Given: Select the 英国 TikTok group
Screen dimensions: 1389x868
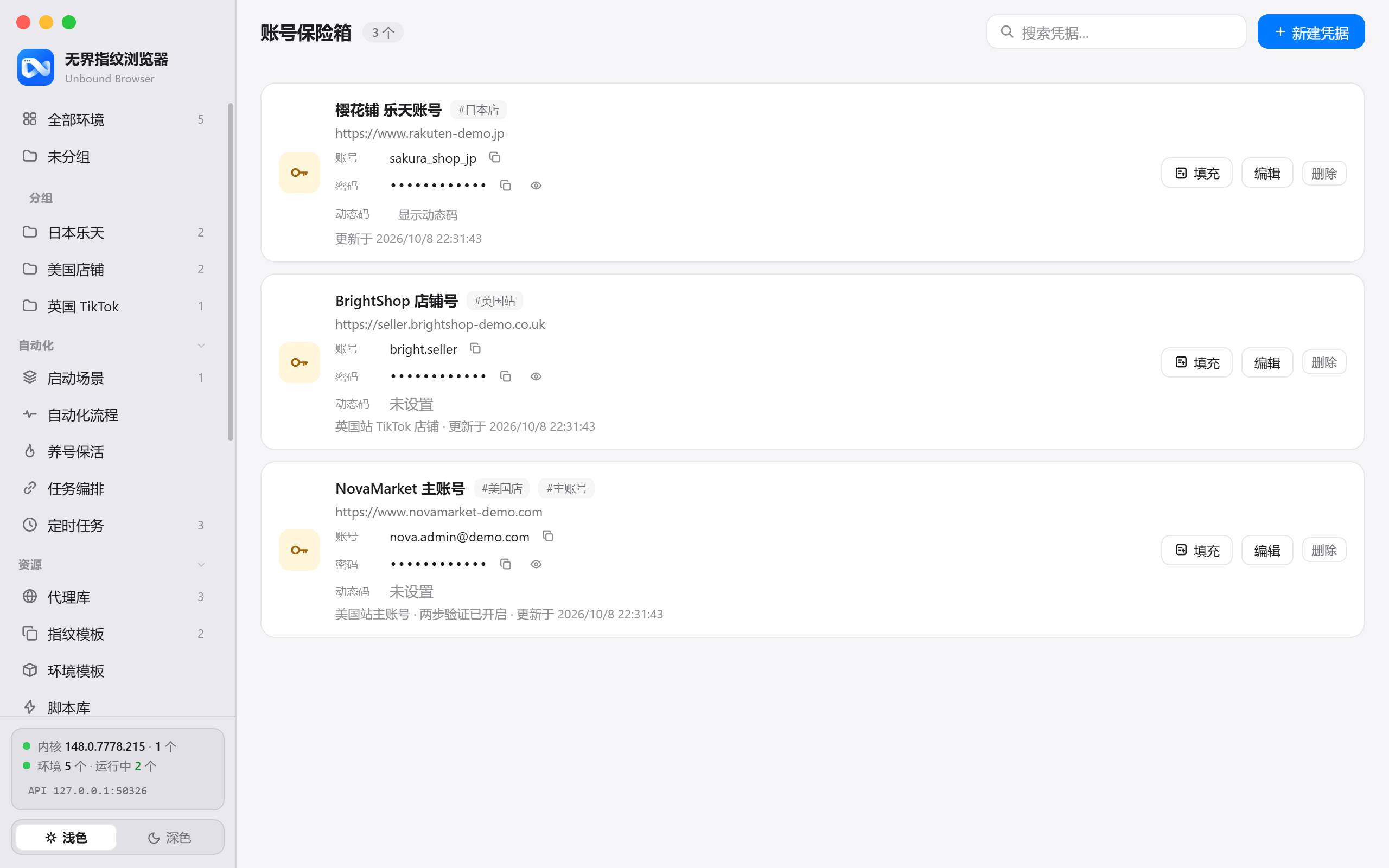Looking at the screenshot, I should (x=113, y=306).
